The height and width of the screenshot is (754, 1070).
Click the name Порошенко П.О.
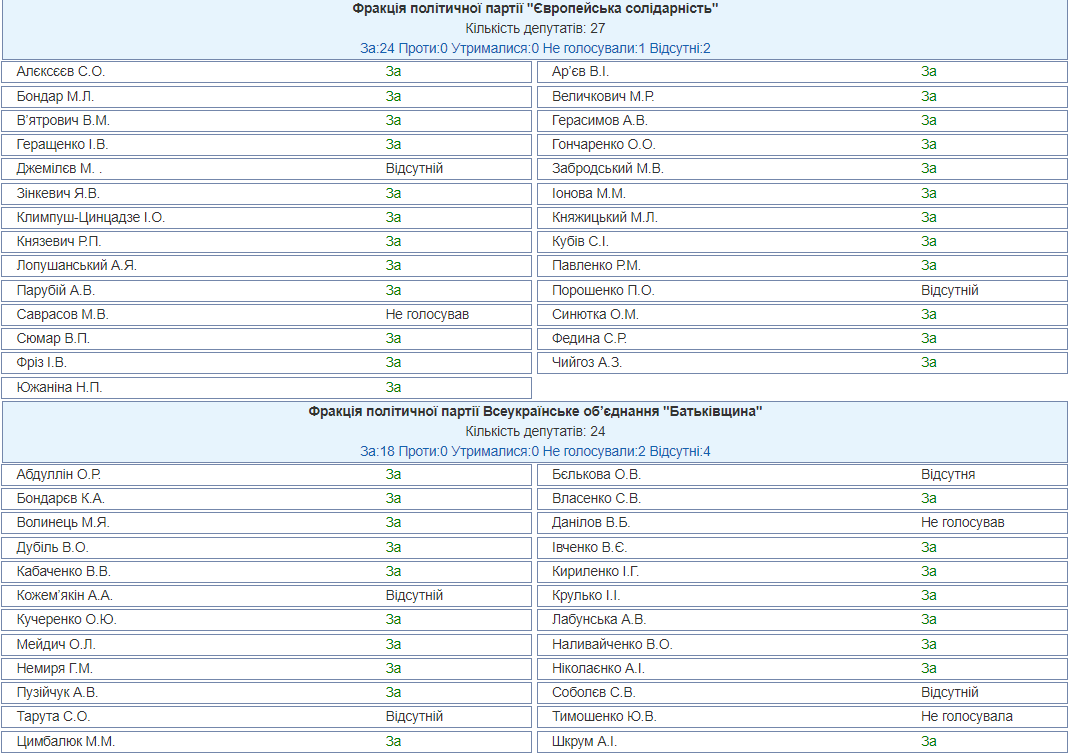point(603,290)
